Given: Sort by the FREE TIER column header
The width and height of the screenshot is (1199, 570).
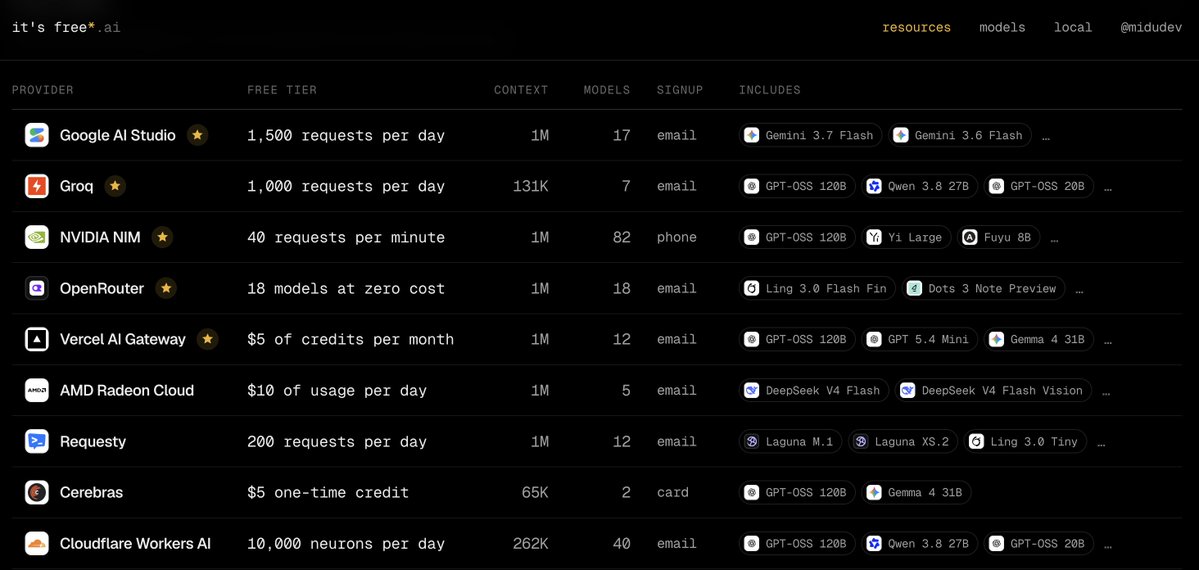Looking at the screenshot, I should pos(282,90).
